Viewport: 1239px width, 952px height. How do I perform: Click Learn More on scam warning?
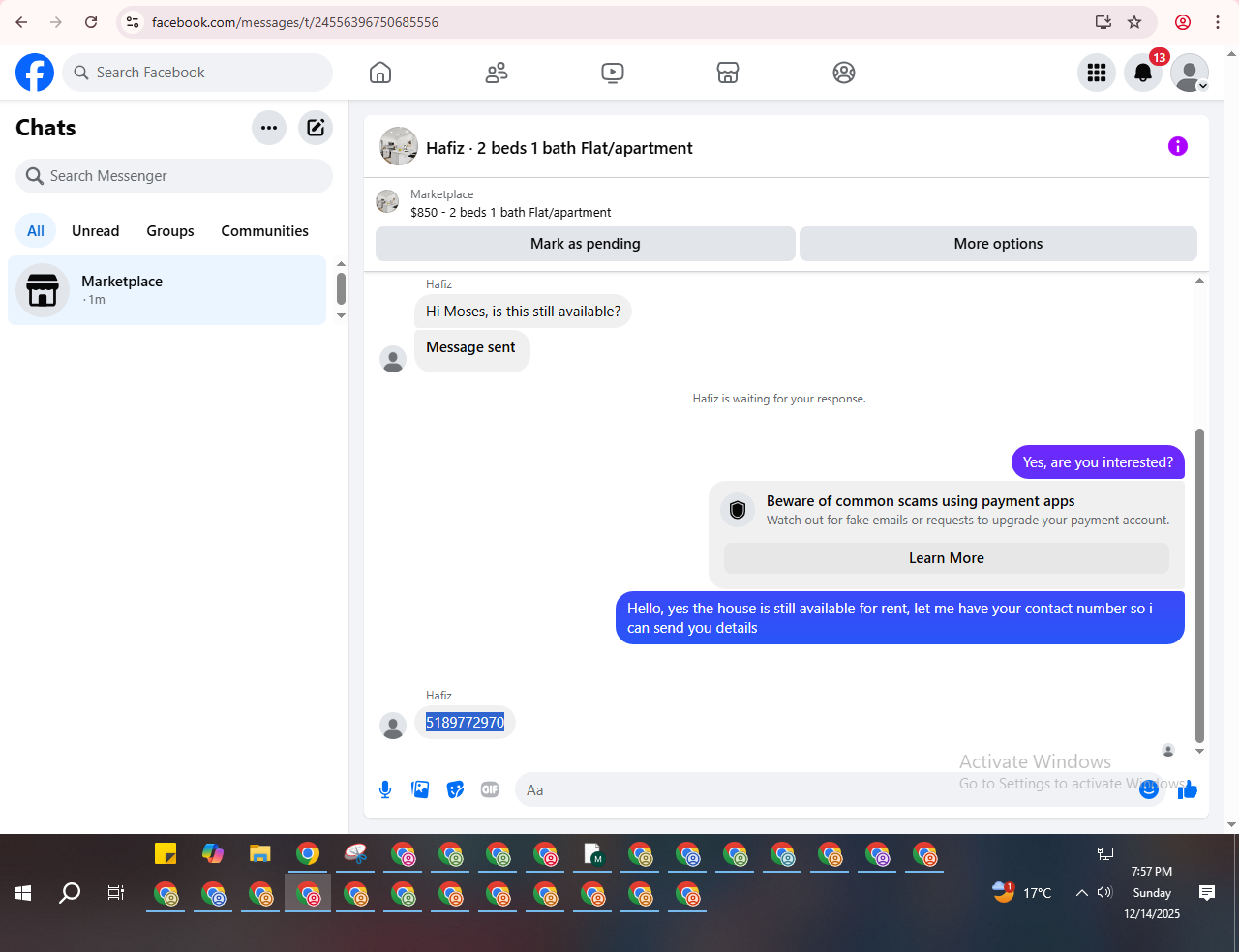click(947, 558)
